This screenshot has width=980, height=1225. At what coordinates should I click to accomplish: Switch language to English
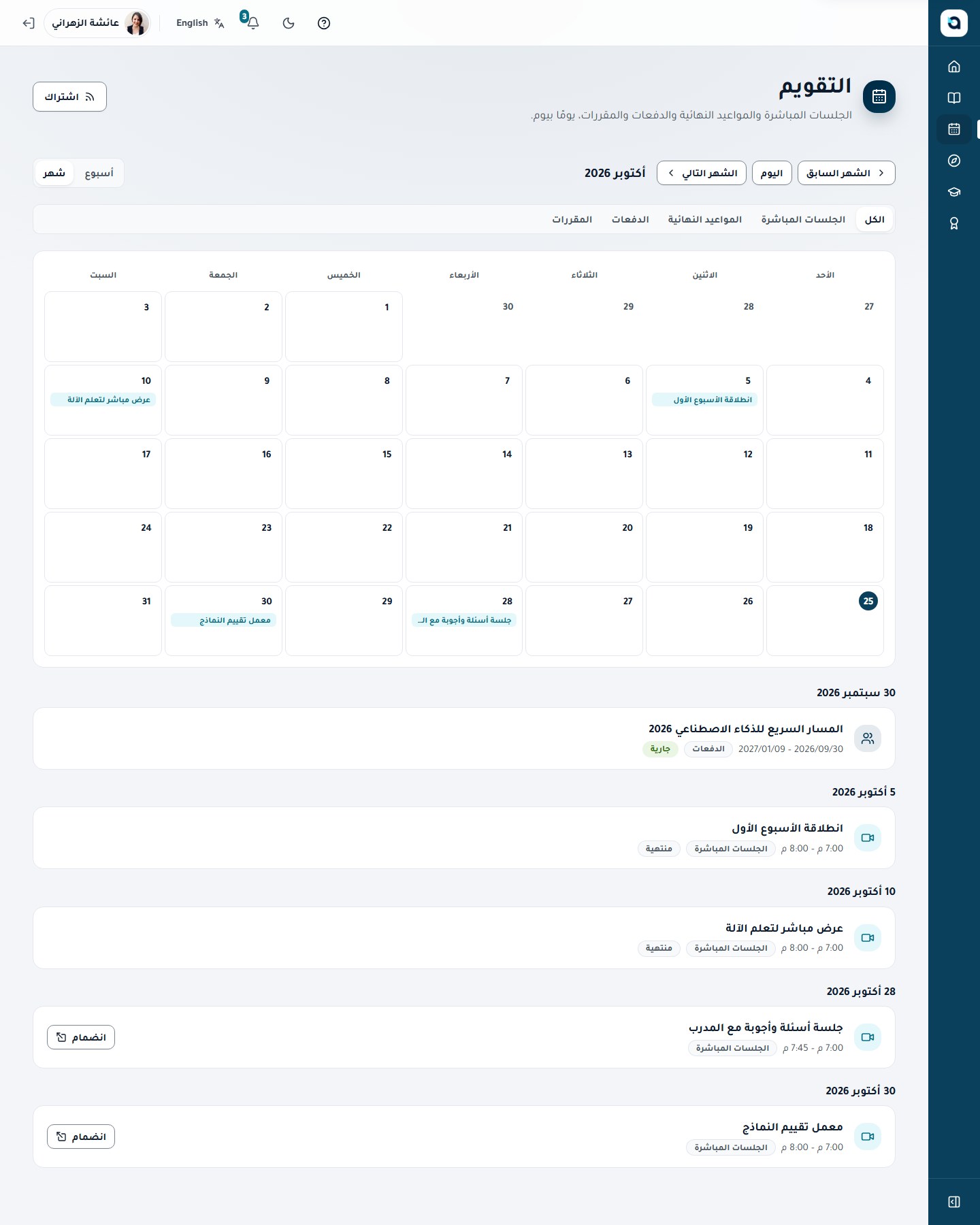coord(200,23)
